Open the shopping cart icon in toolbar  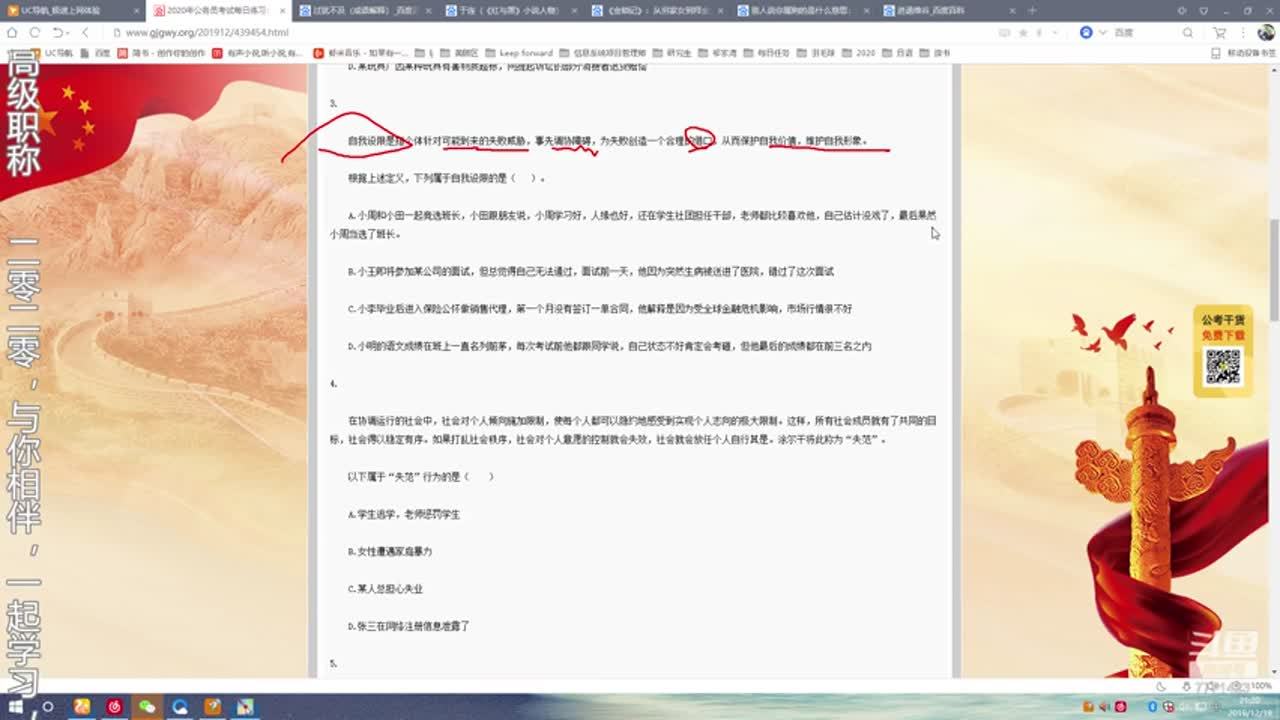[x=1219, y=32]
